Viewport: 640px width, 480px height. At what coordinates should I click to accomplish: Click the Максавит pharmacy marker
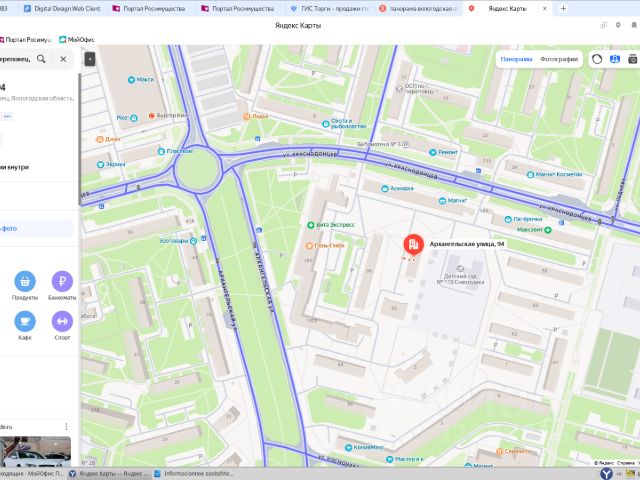548,230
